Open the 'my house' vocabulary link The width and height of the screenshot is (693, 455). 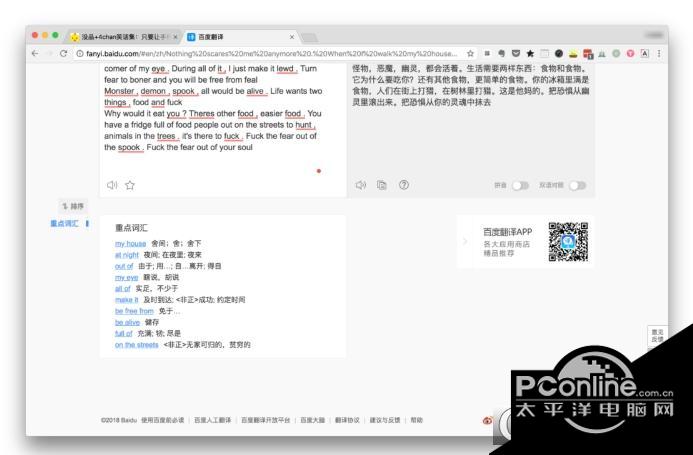(130, 244)
